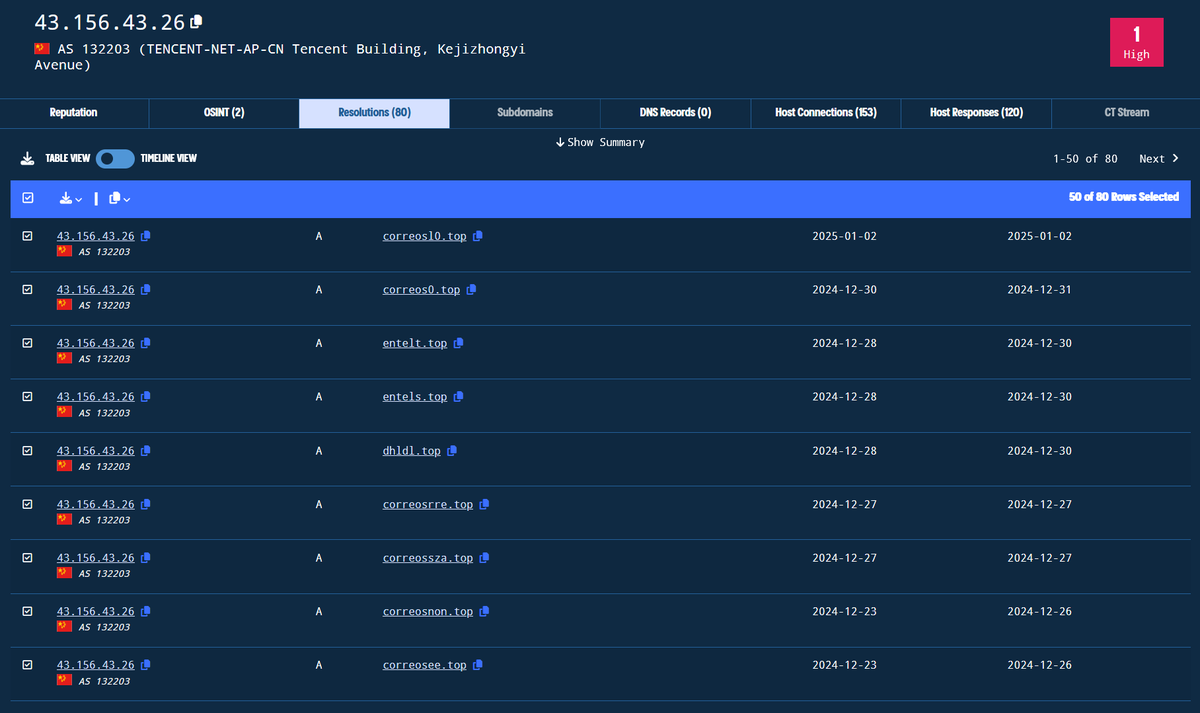Select the Resolutions (80) tab

pyautogui.click(x=374, y=113)
